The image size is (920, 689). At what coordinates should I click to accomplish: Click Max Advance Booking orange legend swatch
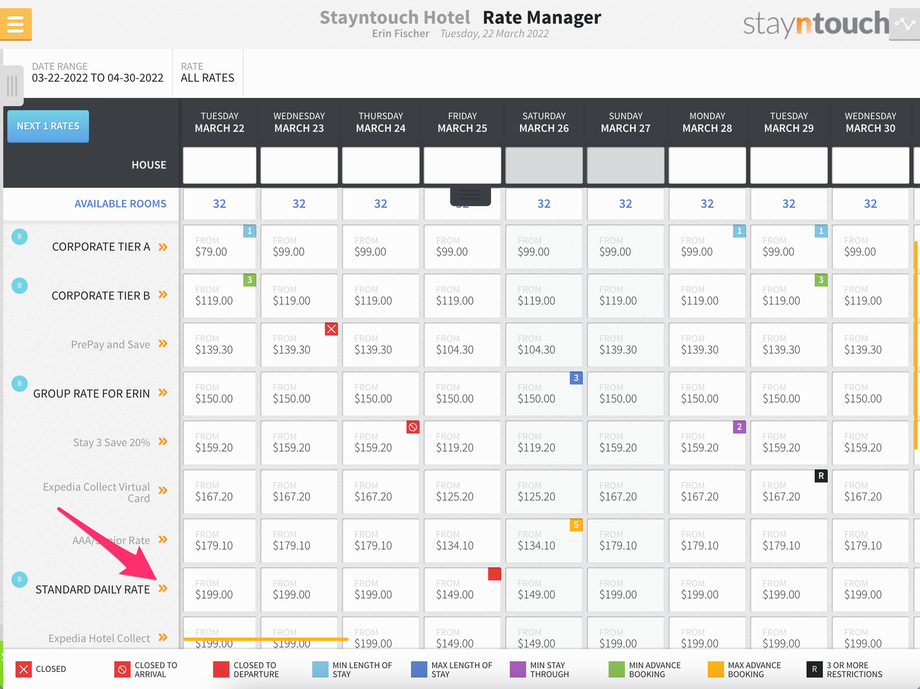pyautogui.click(x=716, y=669)
